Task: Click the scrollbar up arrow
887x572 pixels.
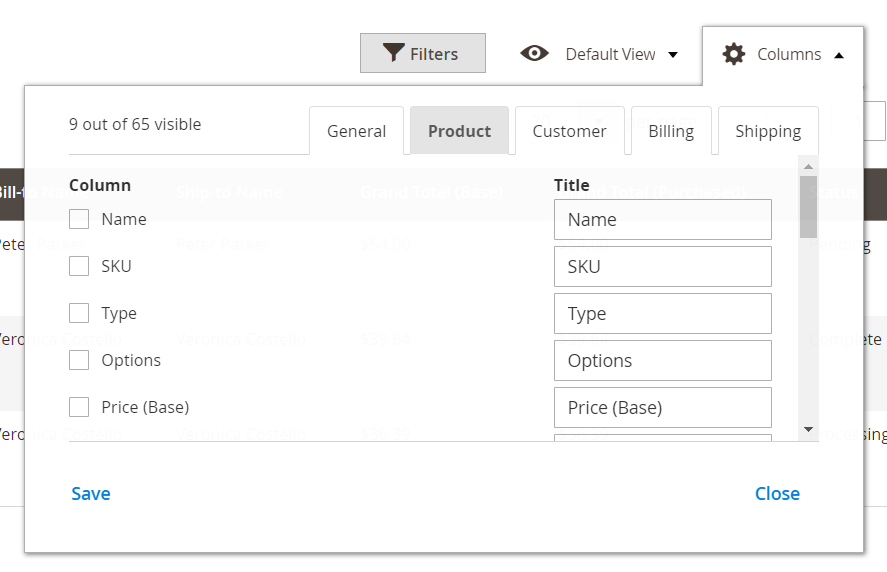Action: 808,166
